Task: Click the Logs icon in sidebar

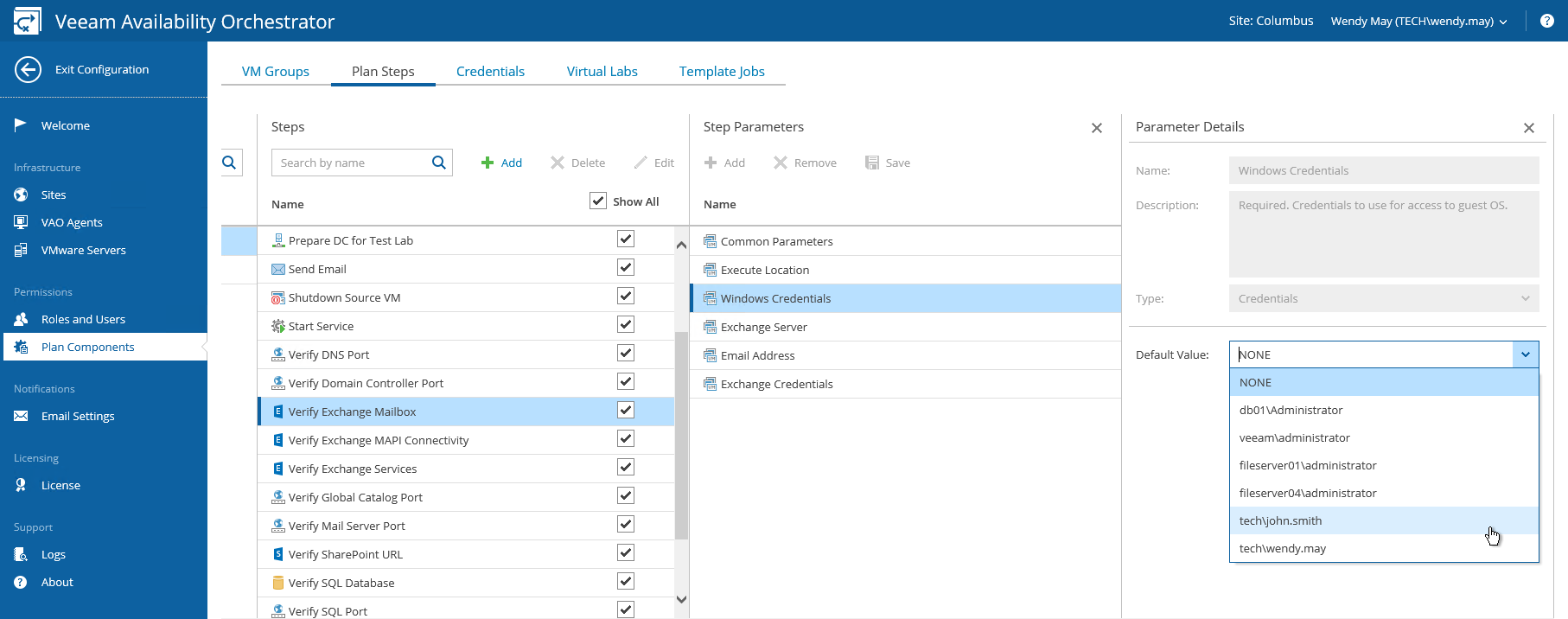Action: point(21,554)
